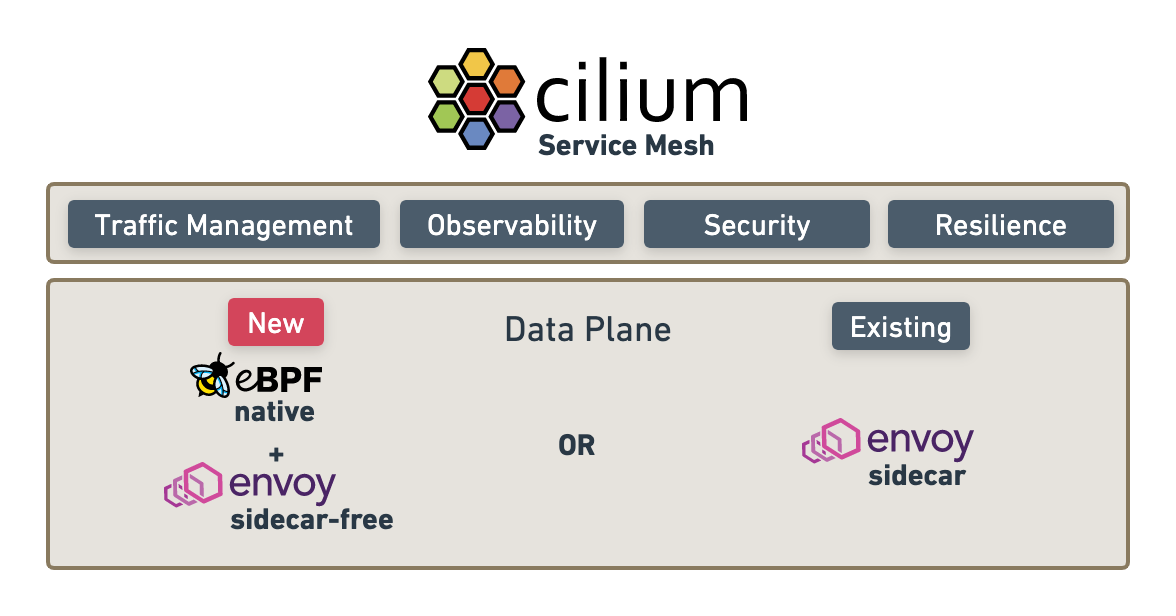The image size is (1176, 616).
Task: Click the OR separator text
Action: [x=577, y=446]
